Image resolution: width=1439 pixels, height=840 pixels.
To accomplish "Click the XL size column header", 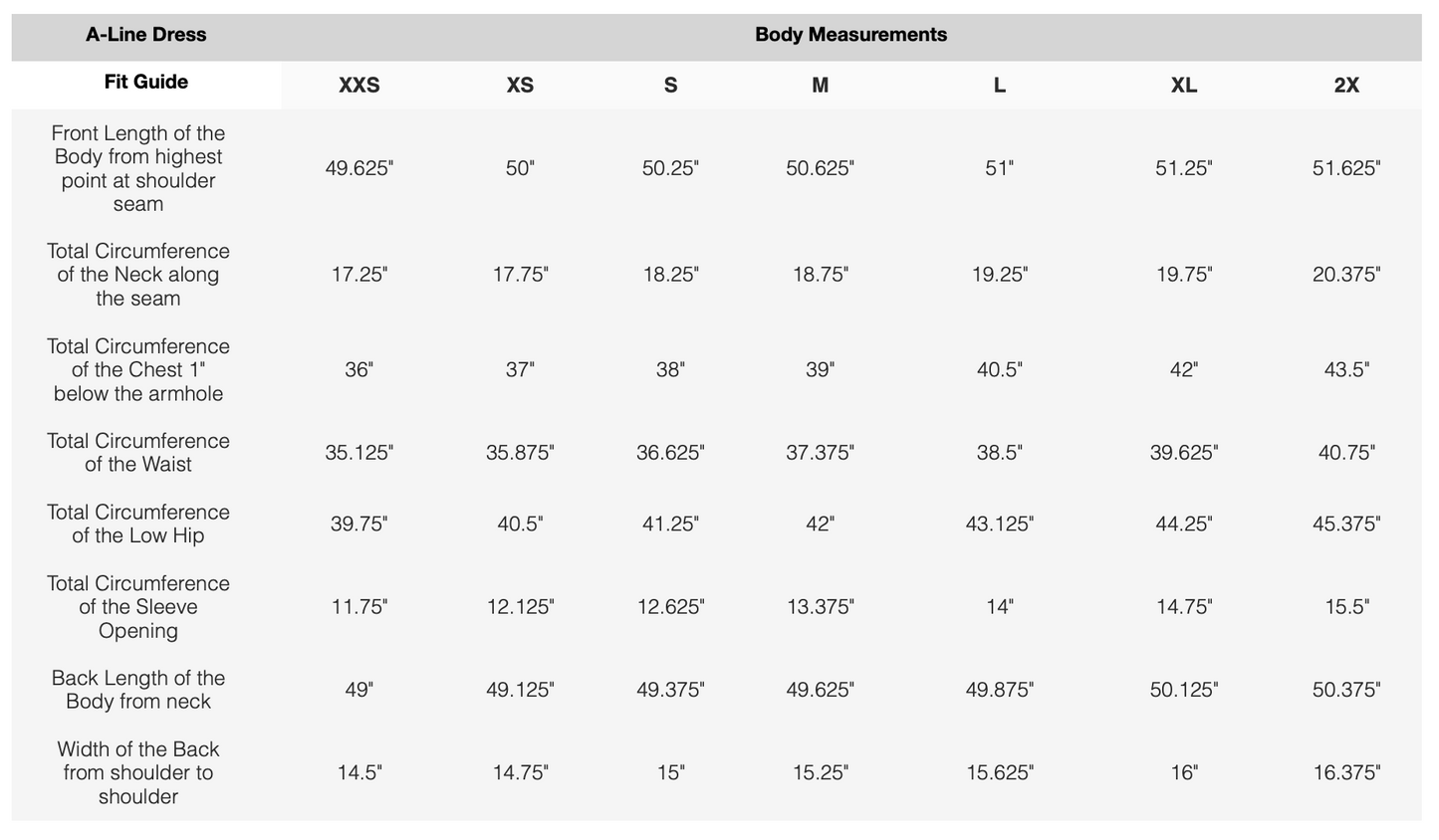I will coord(1183,86).
